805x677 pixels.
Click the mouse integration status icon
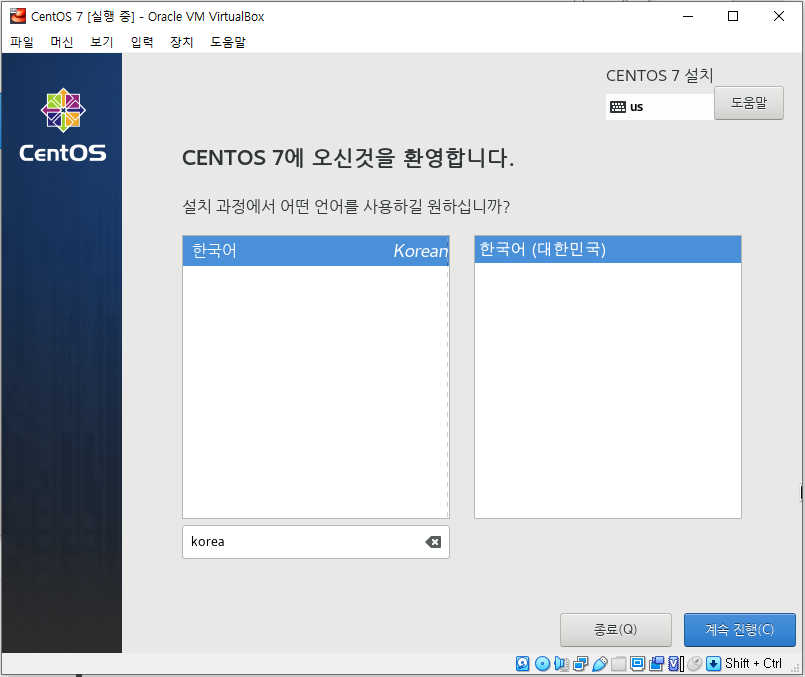point(695,664)
